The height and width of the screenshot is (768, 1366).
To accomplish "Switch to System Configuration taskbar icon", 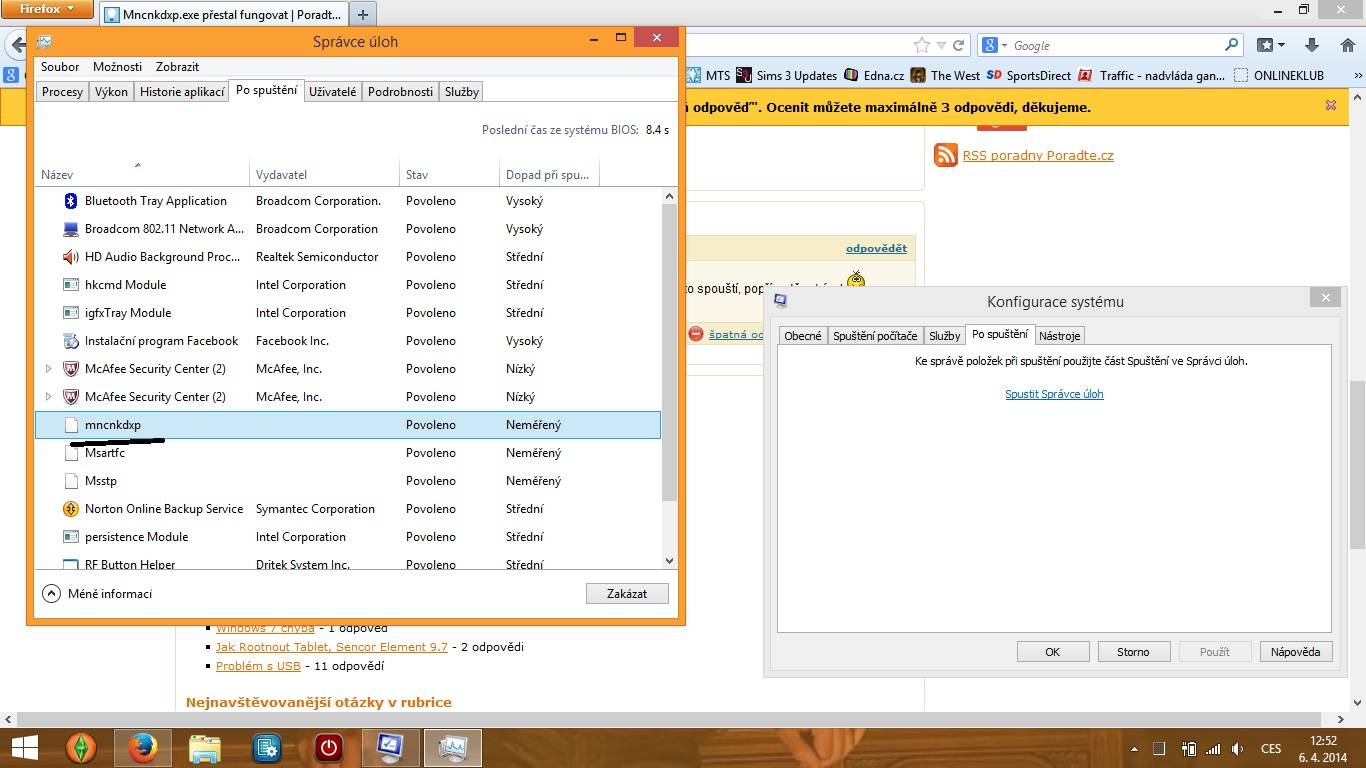I will pos(391,747).
